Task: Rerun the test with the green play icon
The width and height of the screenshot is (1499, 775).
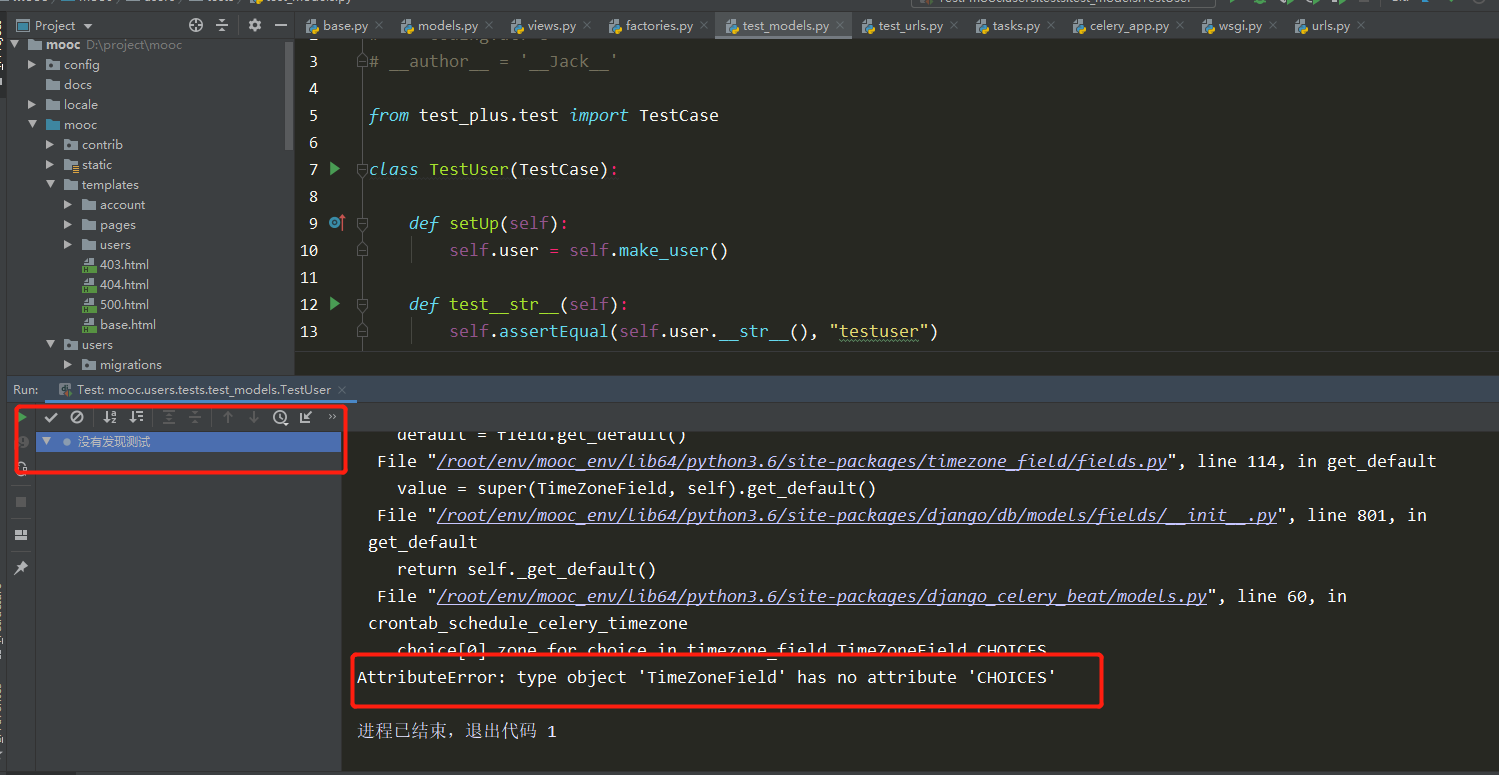Action: tap(22, 417)
